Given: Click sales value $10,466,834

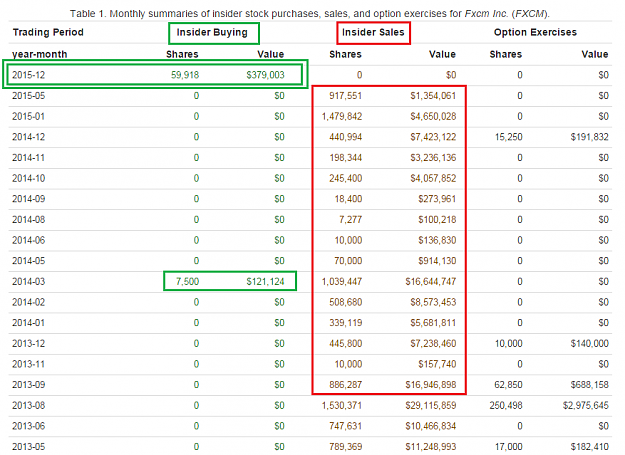Looking at the screenshot, I should [430, 426].
